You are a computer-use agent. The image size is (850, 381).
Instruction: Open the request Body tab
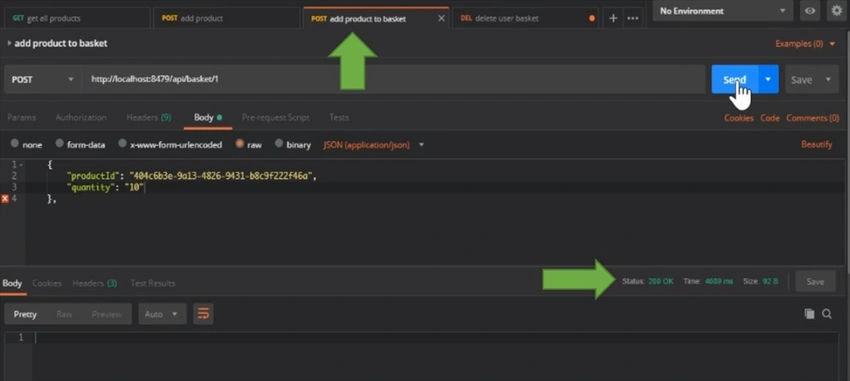208,117
